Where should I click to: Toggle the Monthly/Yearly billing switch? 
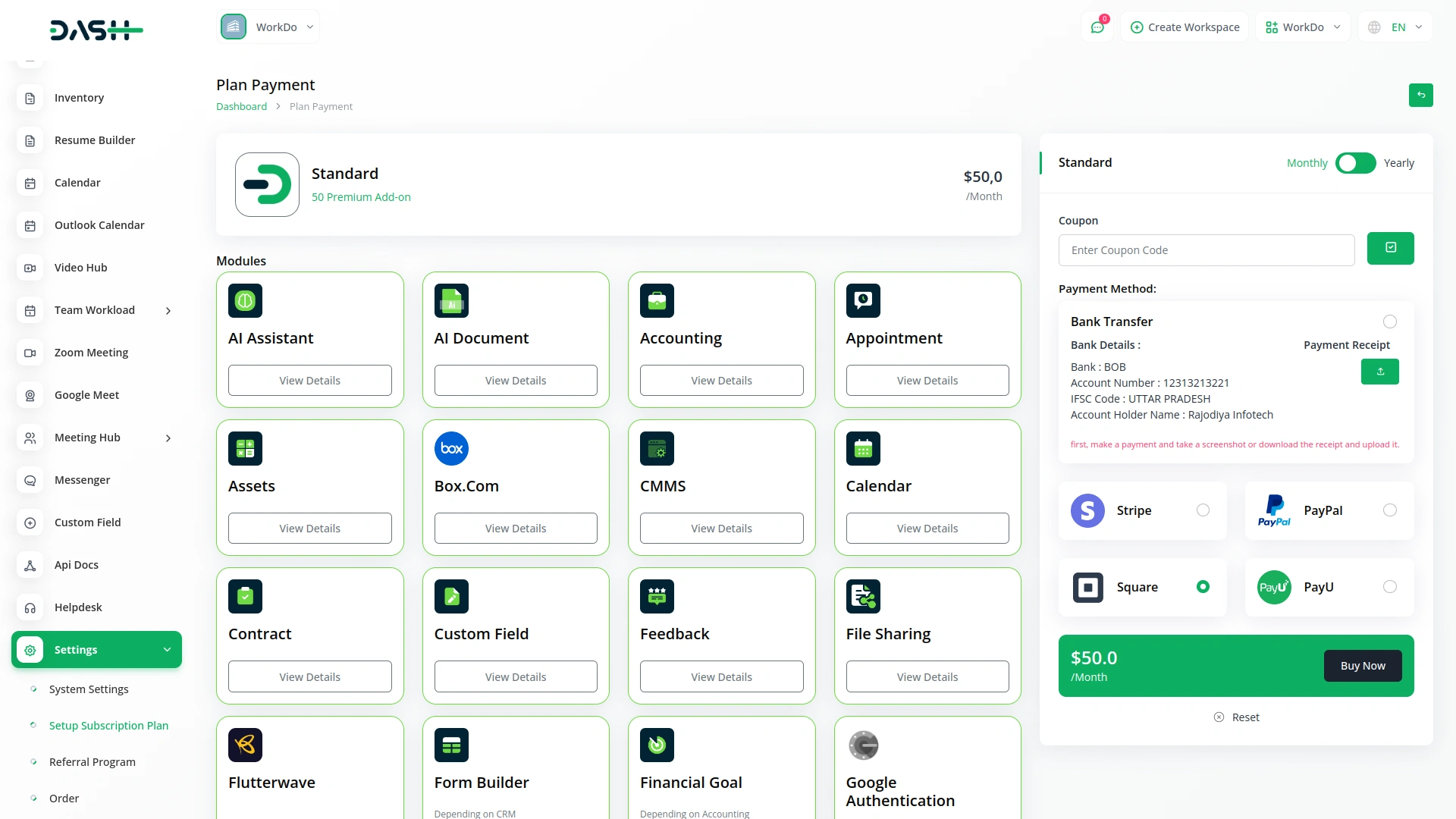(1355, 163)
